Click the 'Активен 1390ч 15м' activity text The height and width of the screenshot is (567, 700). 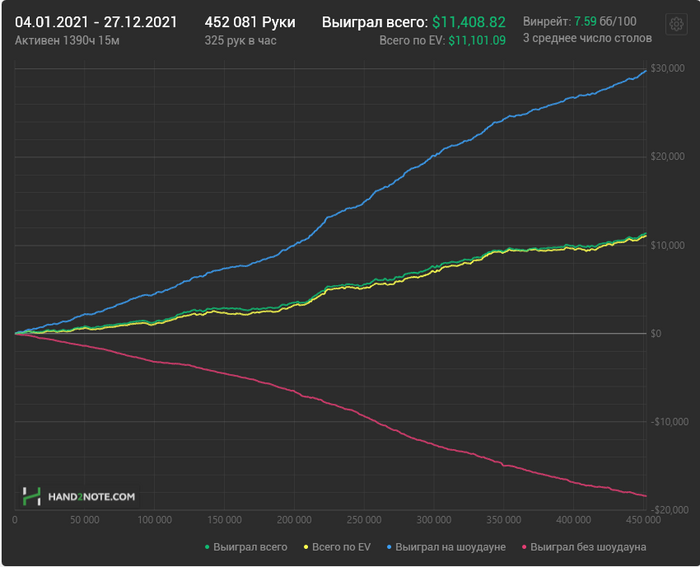click(x=67, y=41)
